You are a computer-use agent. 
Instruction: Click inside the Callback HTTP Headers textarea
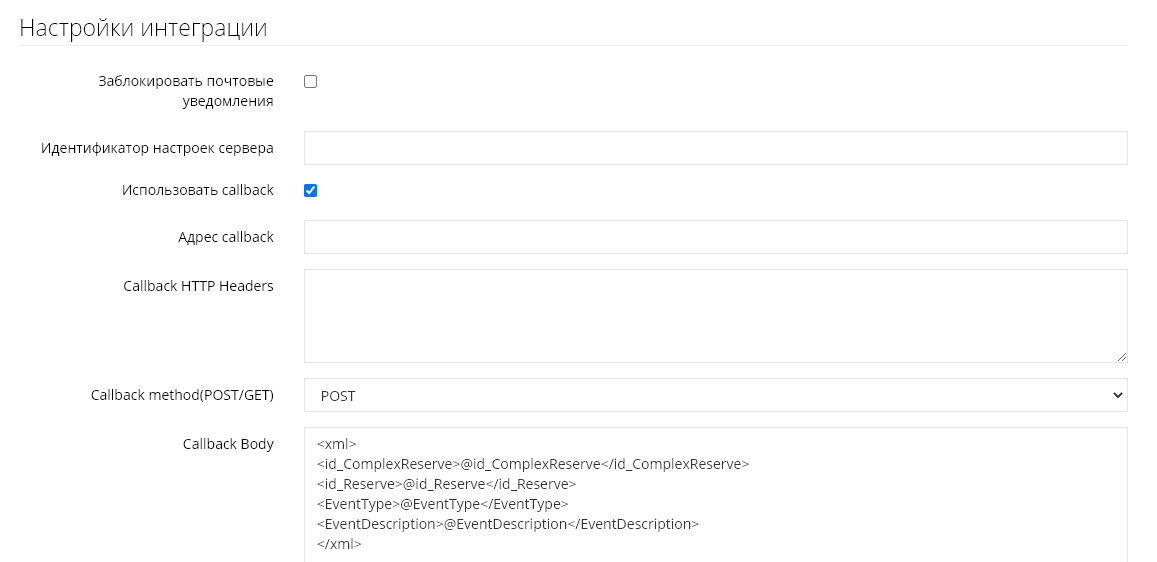[x=715, y=315]
